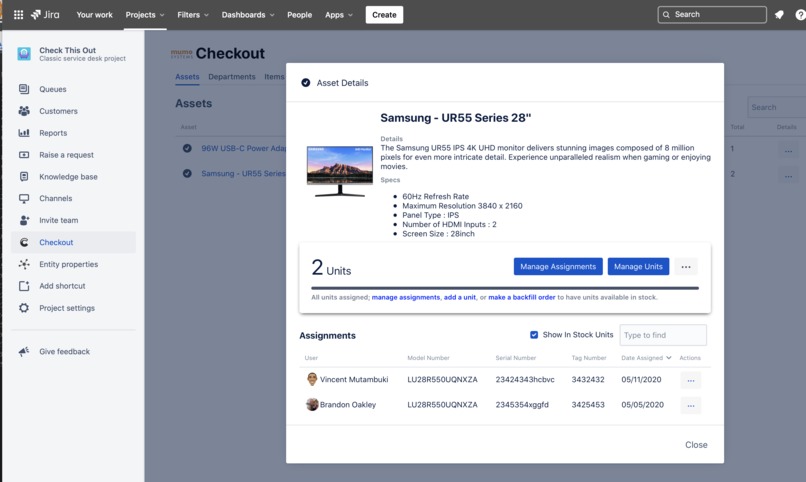The height and width of the screenshot is (482, 806).
Task: Click Brandon Oakley's avatar
Action: coord(312,404)
